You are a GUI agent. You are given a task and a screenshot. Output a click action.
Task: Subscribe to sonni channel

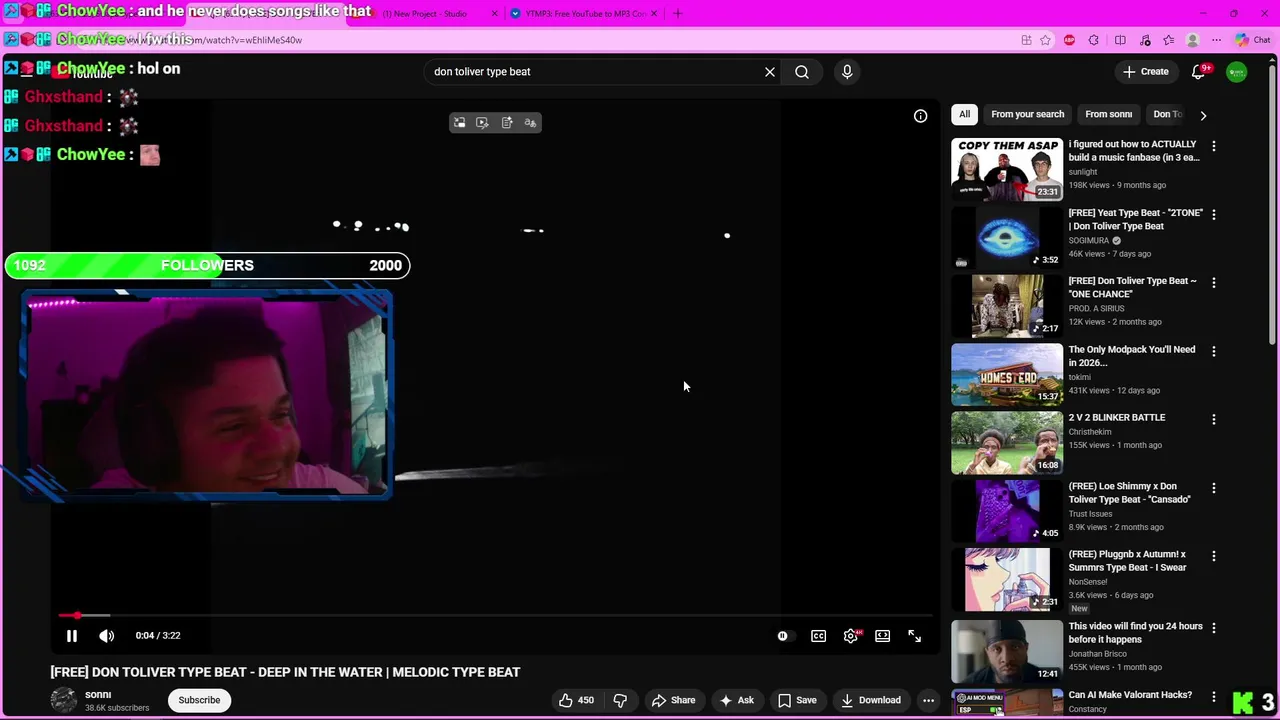[x=199, y=700]
